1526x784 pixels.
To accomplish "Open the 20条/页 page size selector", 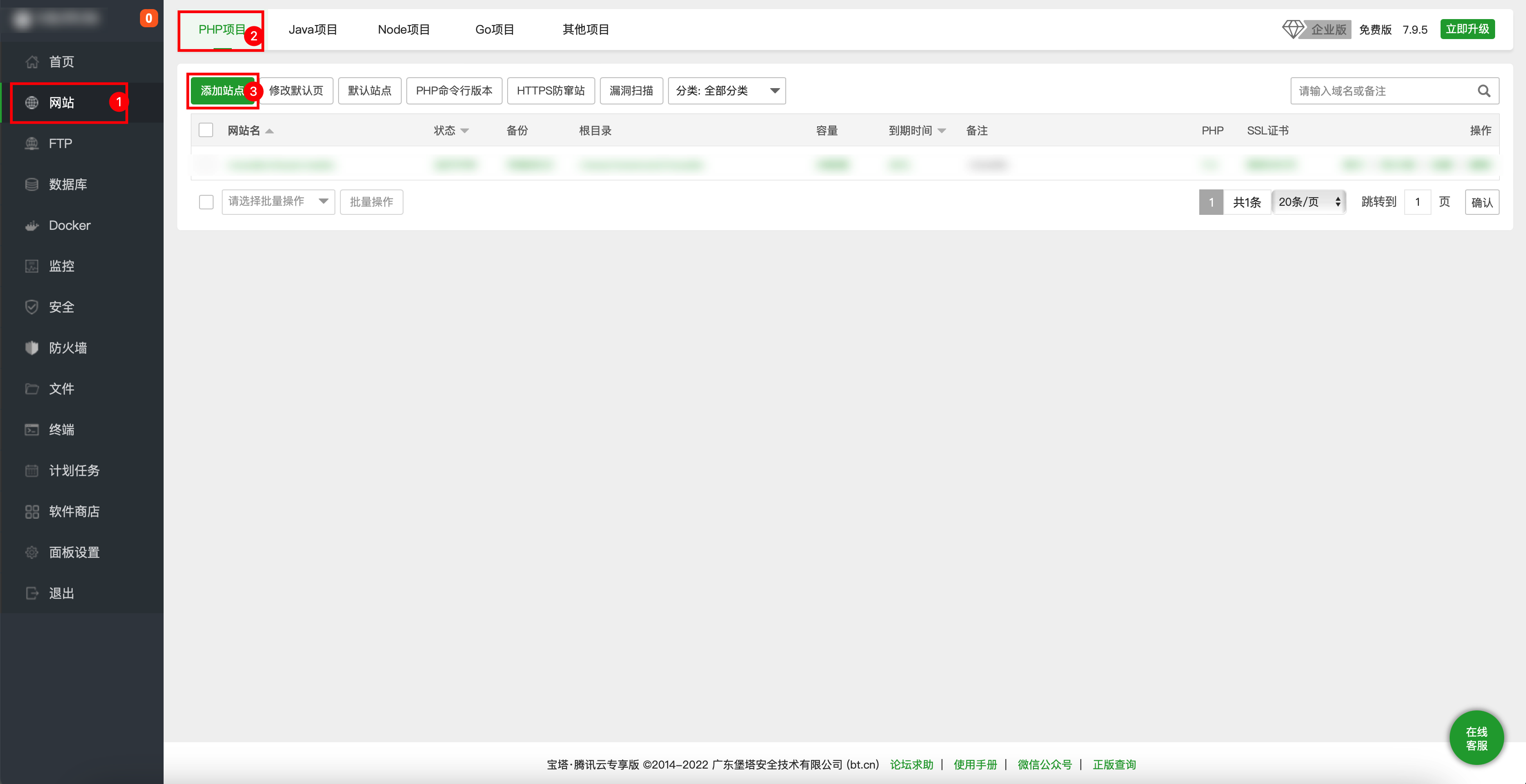I will pyautogui.click(x=1309, y=202).
